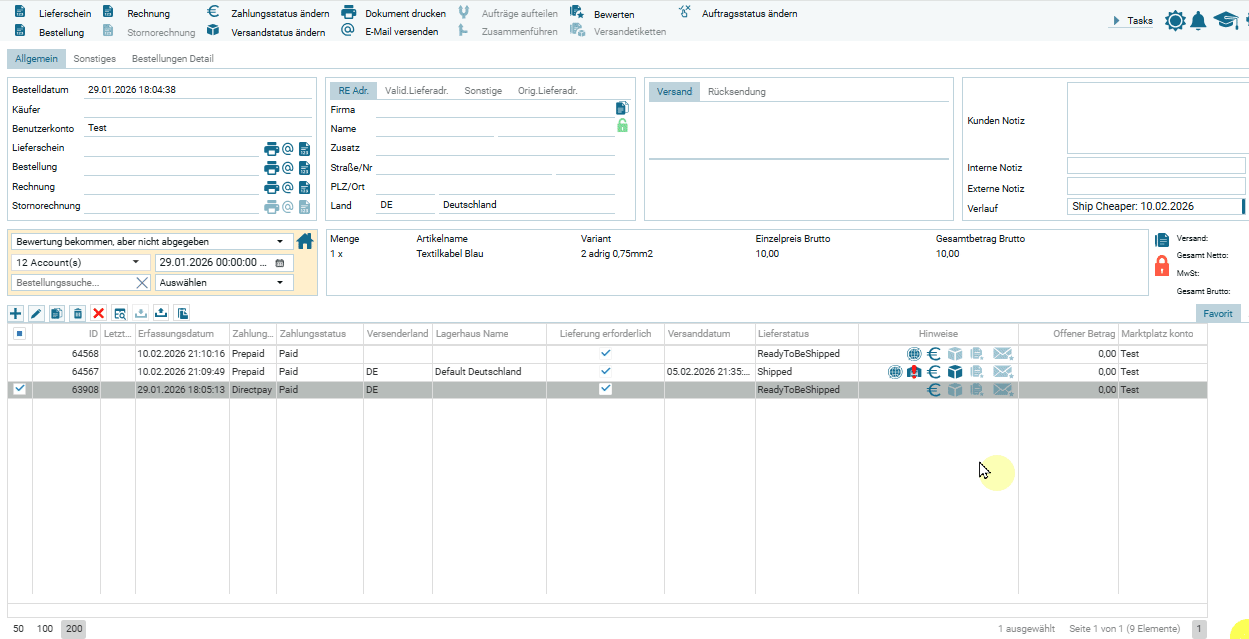Click the red padlock icon beside order totals
The image size is (1249, 639).
[x=1162, y=266]
